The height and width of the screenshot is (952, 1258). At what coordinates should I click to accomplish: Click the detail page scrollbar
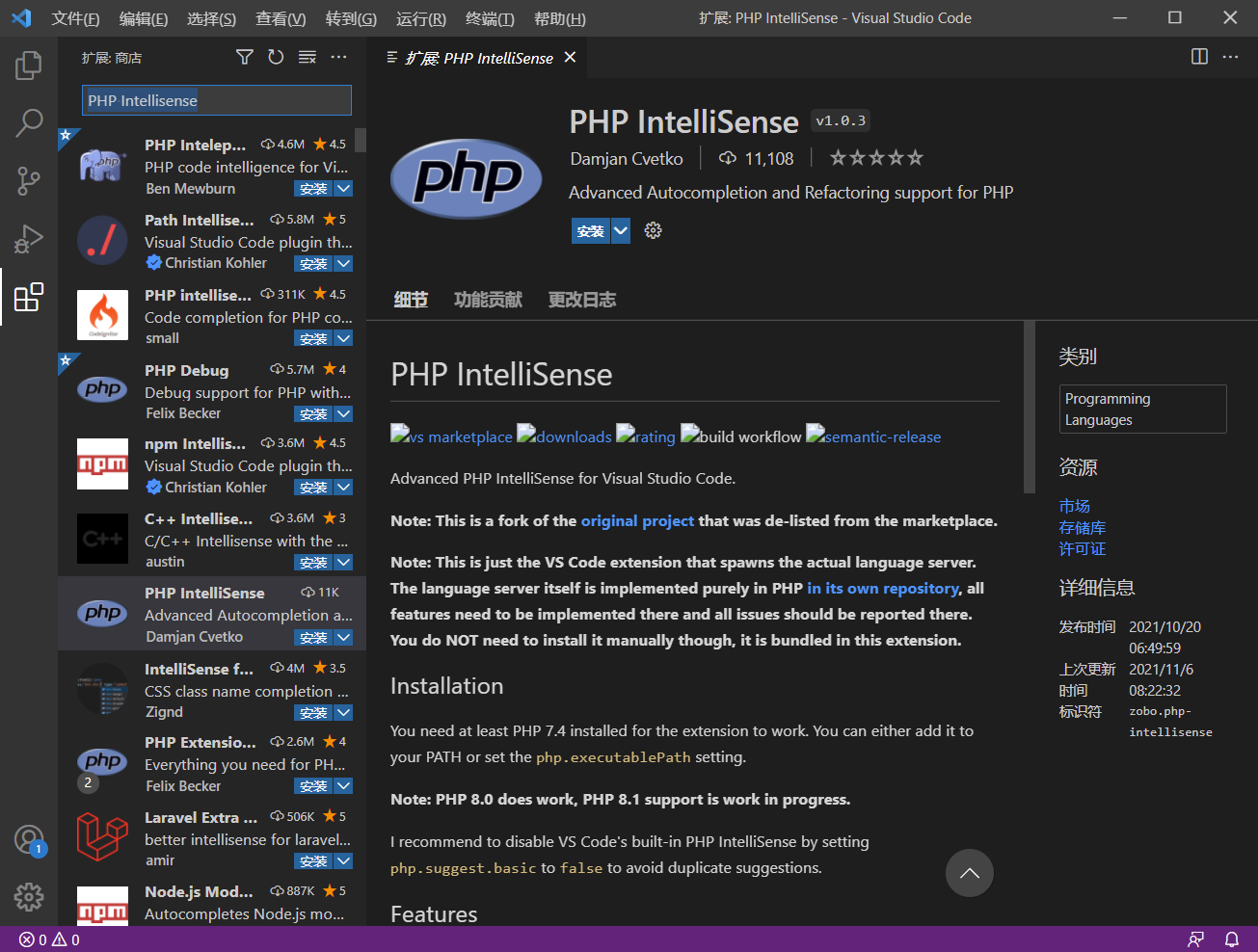1029,409
